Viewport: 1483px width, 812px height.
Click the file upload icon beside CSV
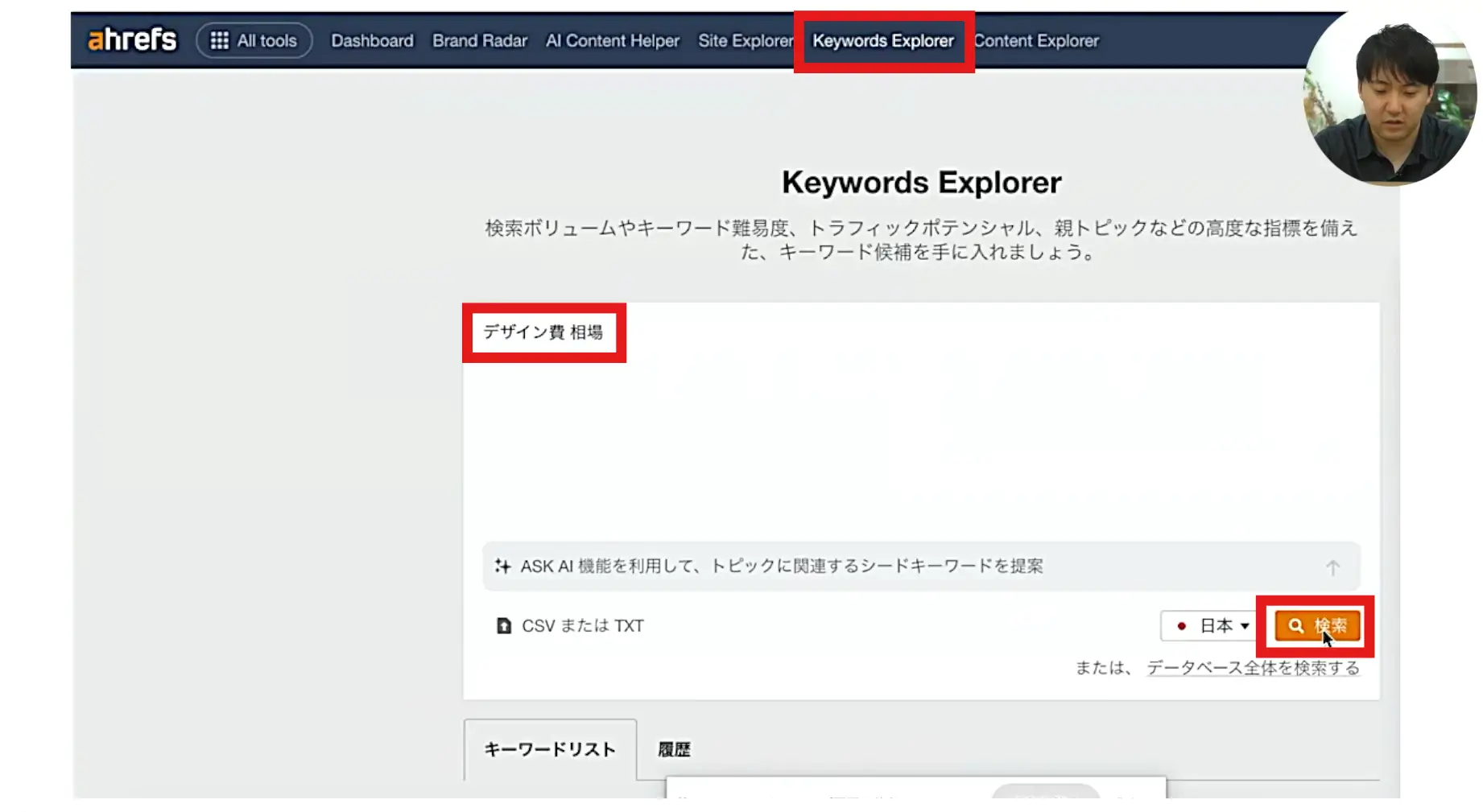504,626
